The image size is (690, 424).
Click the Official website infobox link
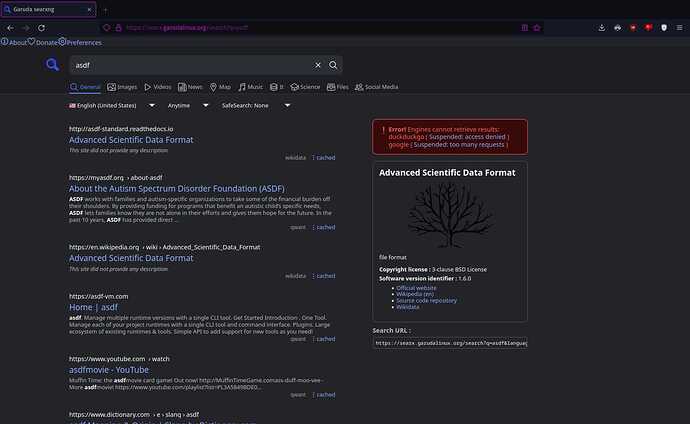pyautogui.click(x=416, y=288)
